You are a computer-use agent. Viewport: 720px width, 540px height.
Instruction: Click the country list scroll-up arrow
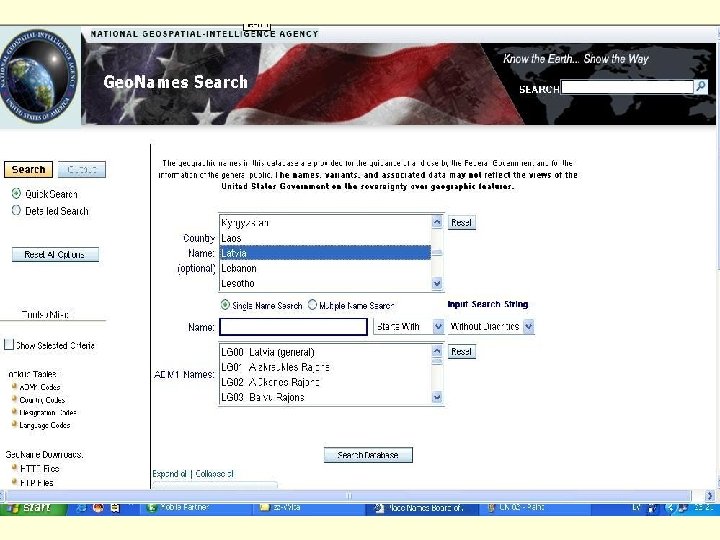coord(437,222)
